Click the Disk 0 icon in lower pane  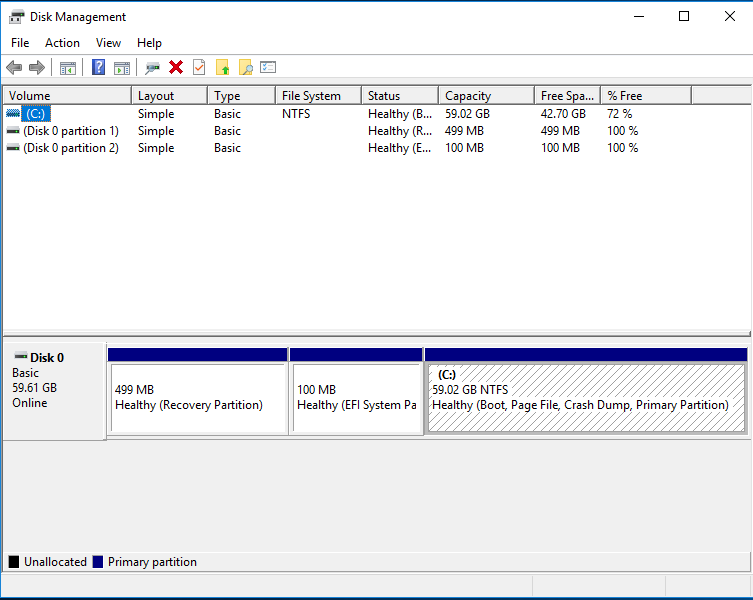coord(21,356)
